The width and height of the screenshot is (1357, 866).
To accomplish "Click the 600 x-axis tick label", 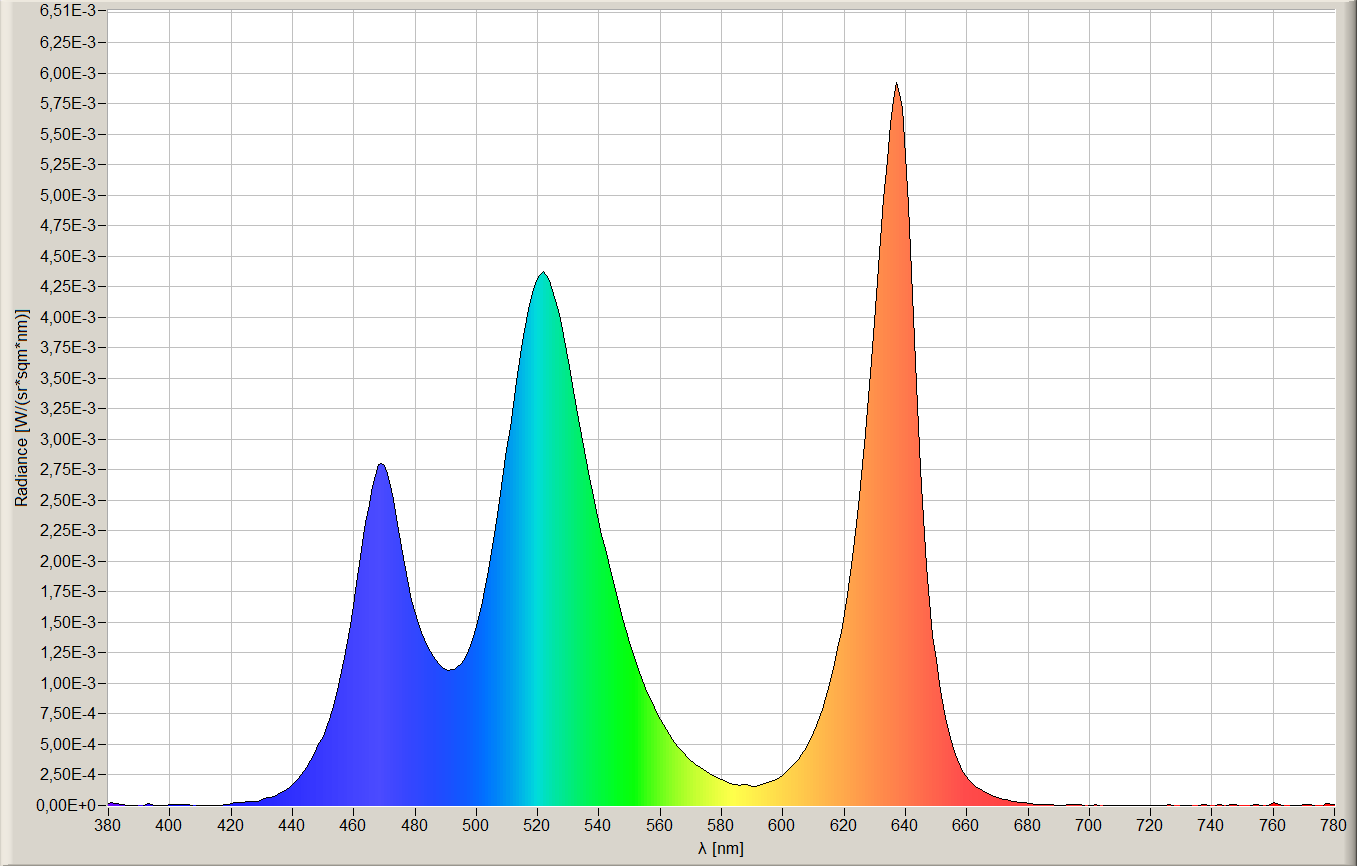I will coord(782,825).
